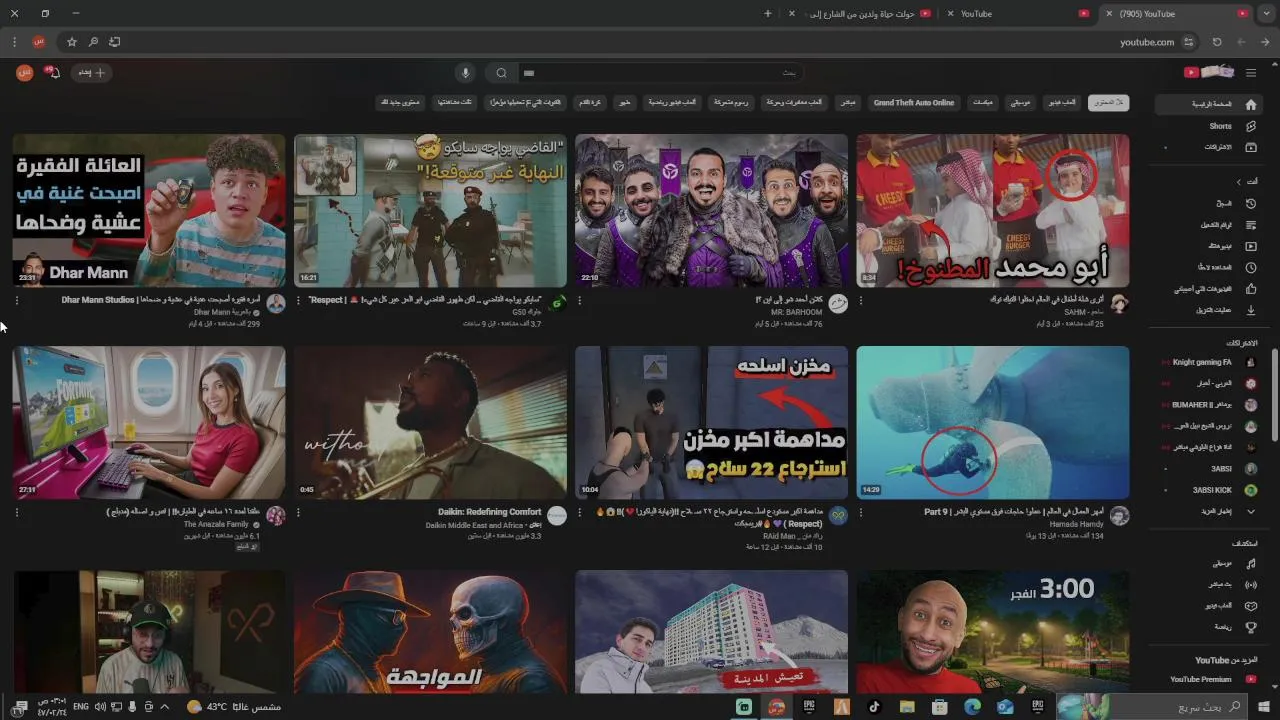Open more options for SAHM video
Viewport: 1280px width, 720px height.
[x=861, y=300]
